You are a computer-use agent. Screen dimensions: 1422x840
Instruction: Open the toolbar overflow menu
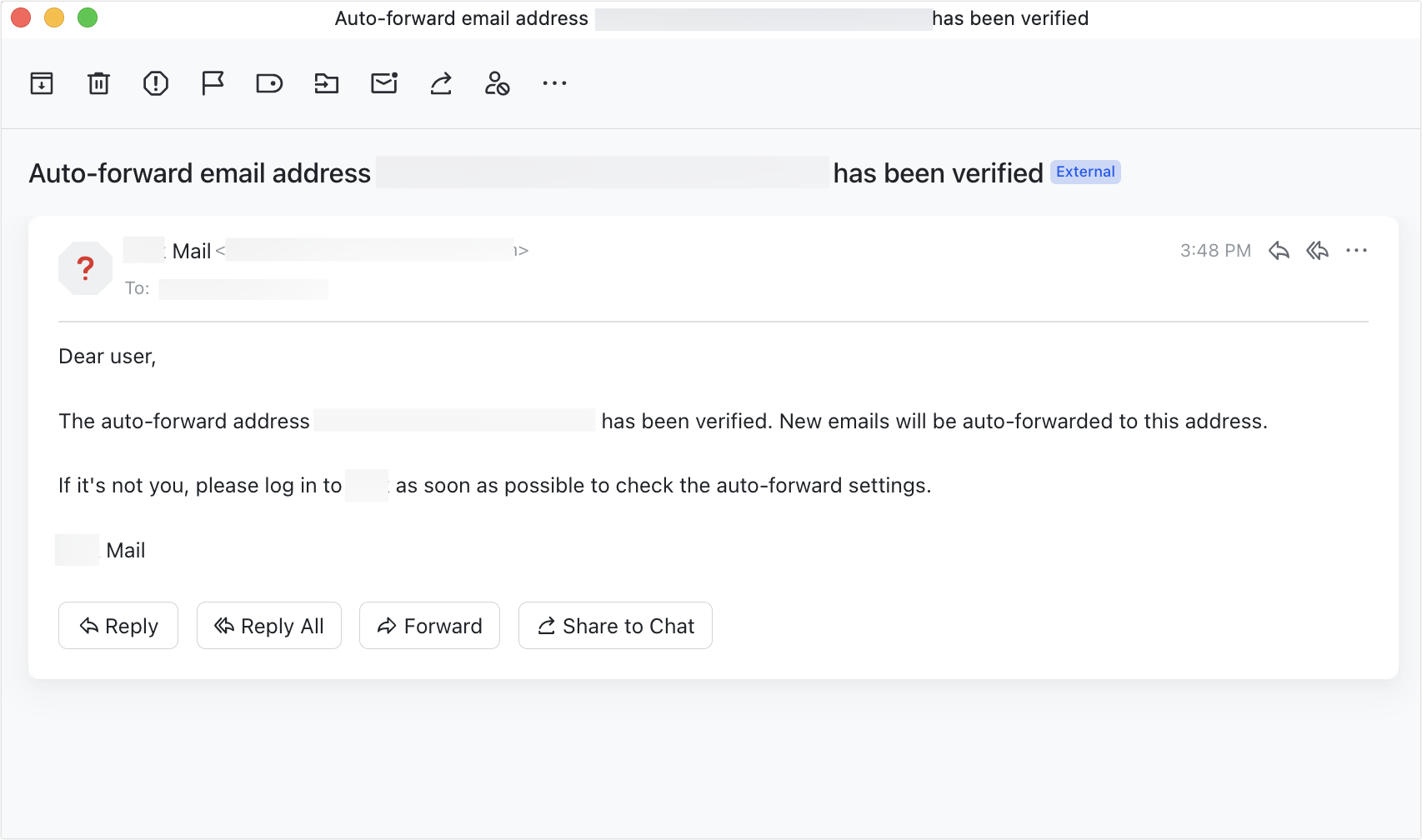pos(553,83)
